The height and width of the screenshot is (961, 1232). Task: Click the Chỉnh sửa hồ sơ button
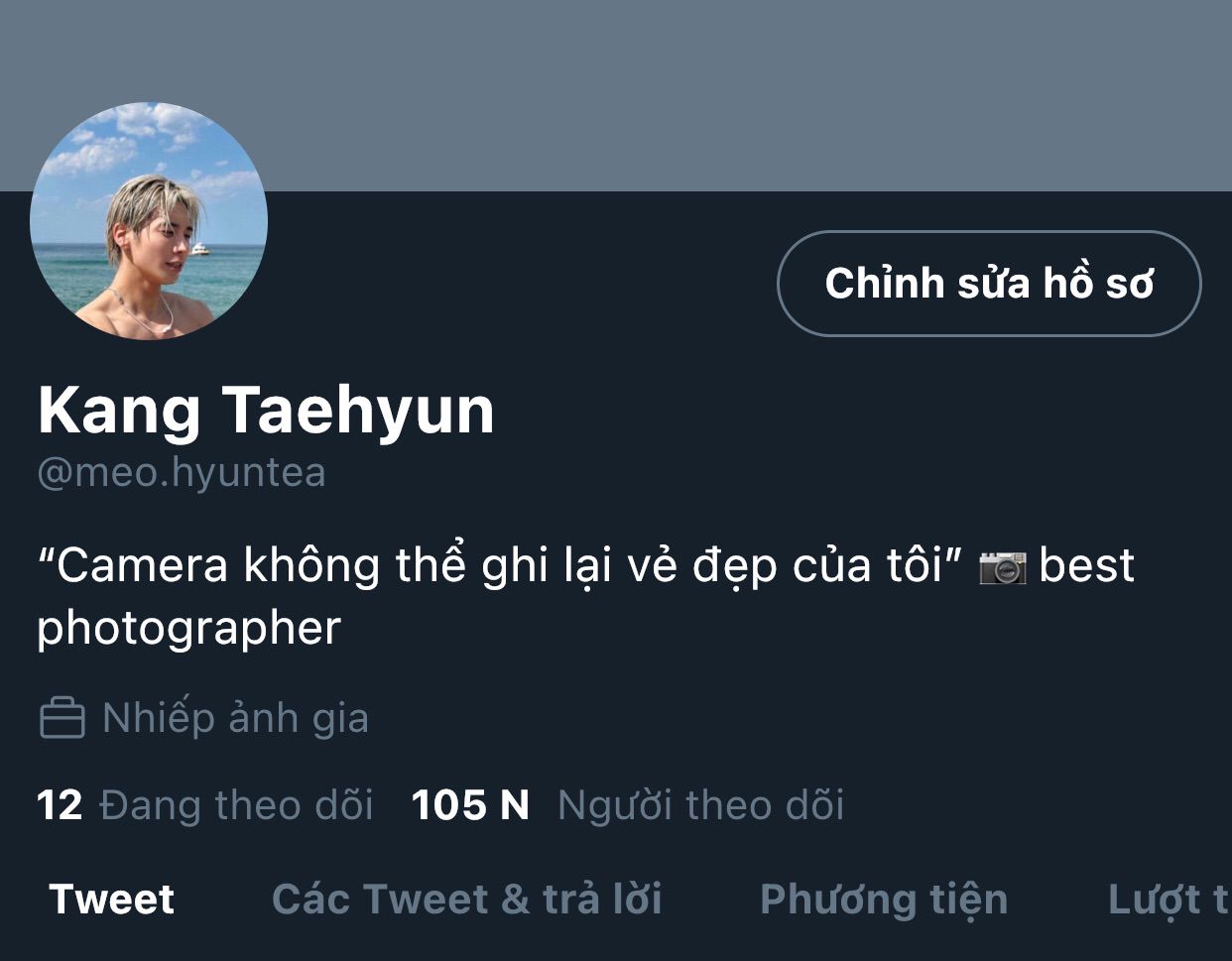[x=989, y=284]
